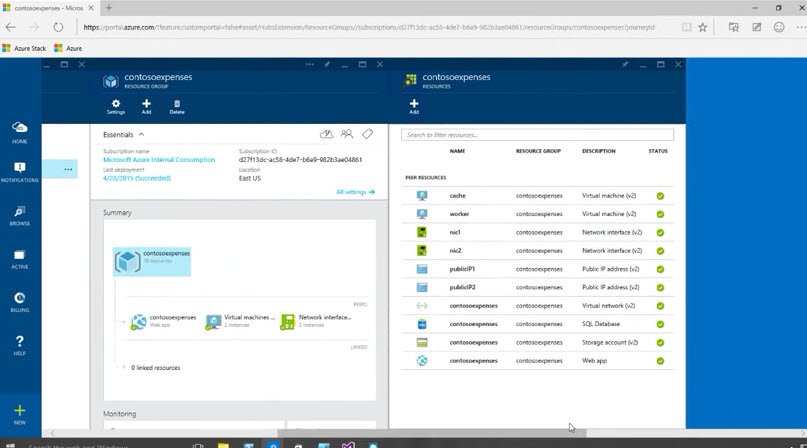The image size is (807, 448).
Task: Open Billing in the sidebar
Action: click(x=20, y=302)
